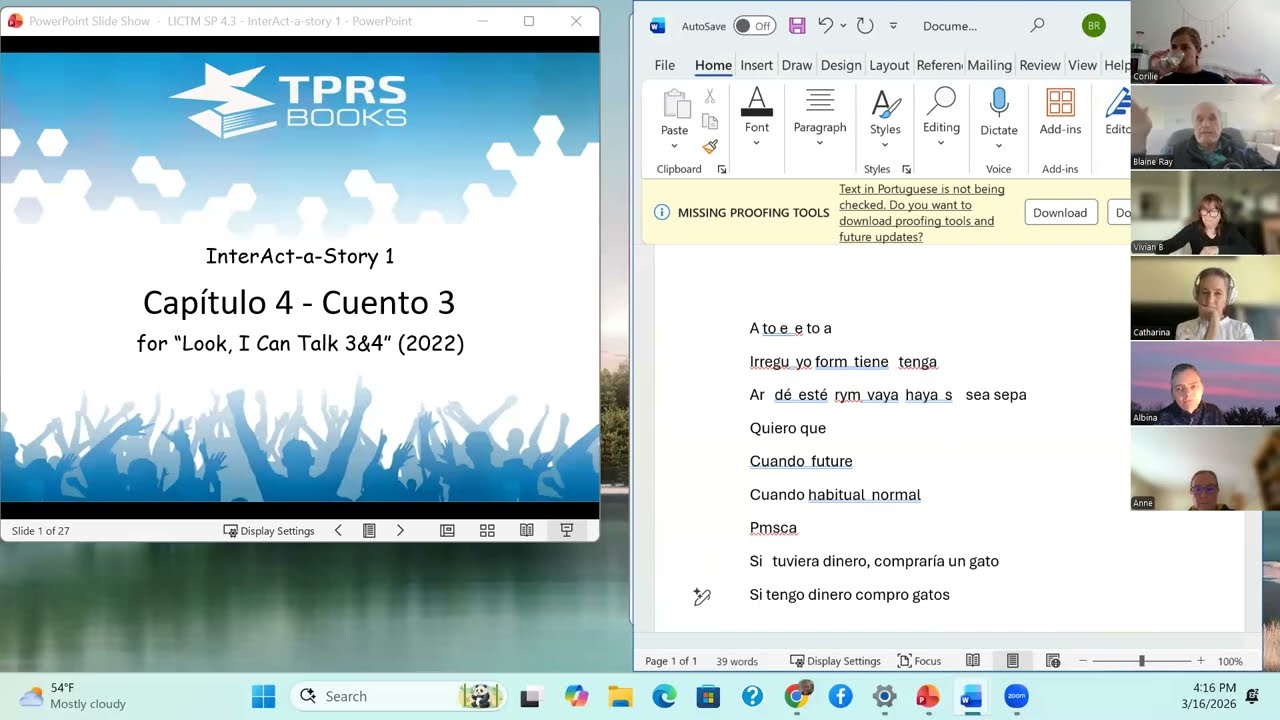Open the Windows Start menu

tap(263, 696)
